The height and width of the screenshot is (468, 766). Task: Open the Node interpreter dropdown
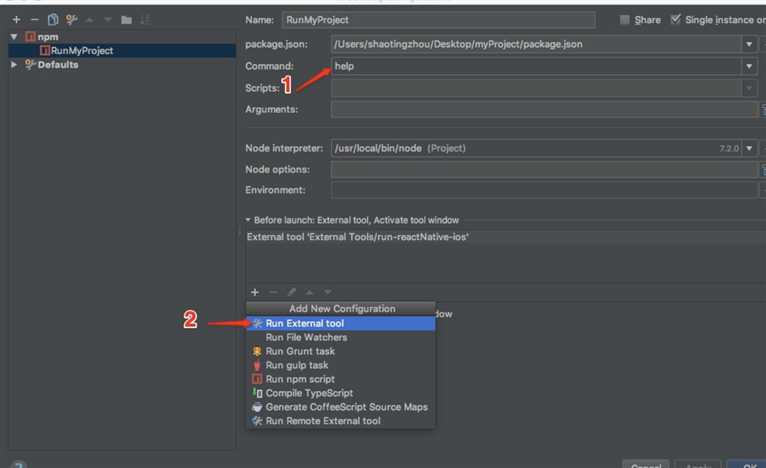click(x=748, y=148)
